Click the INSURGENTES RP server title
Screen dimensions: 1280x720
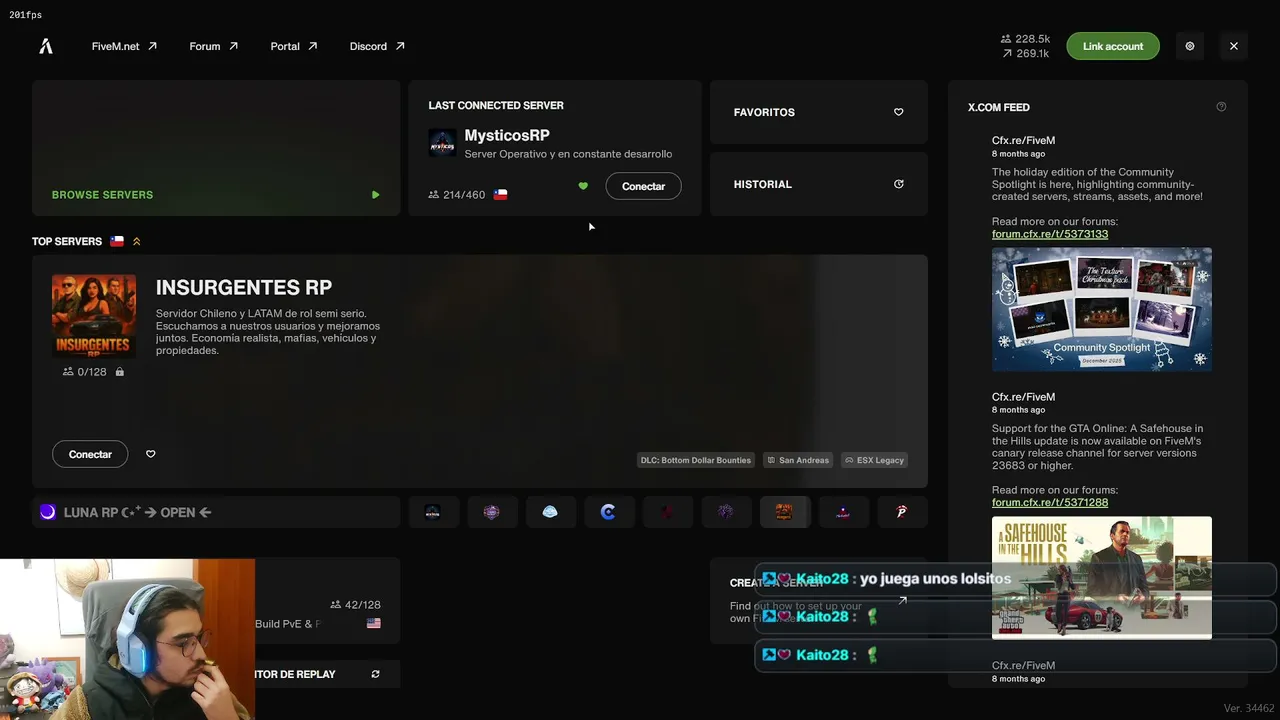pos(244,288)
